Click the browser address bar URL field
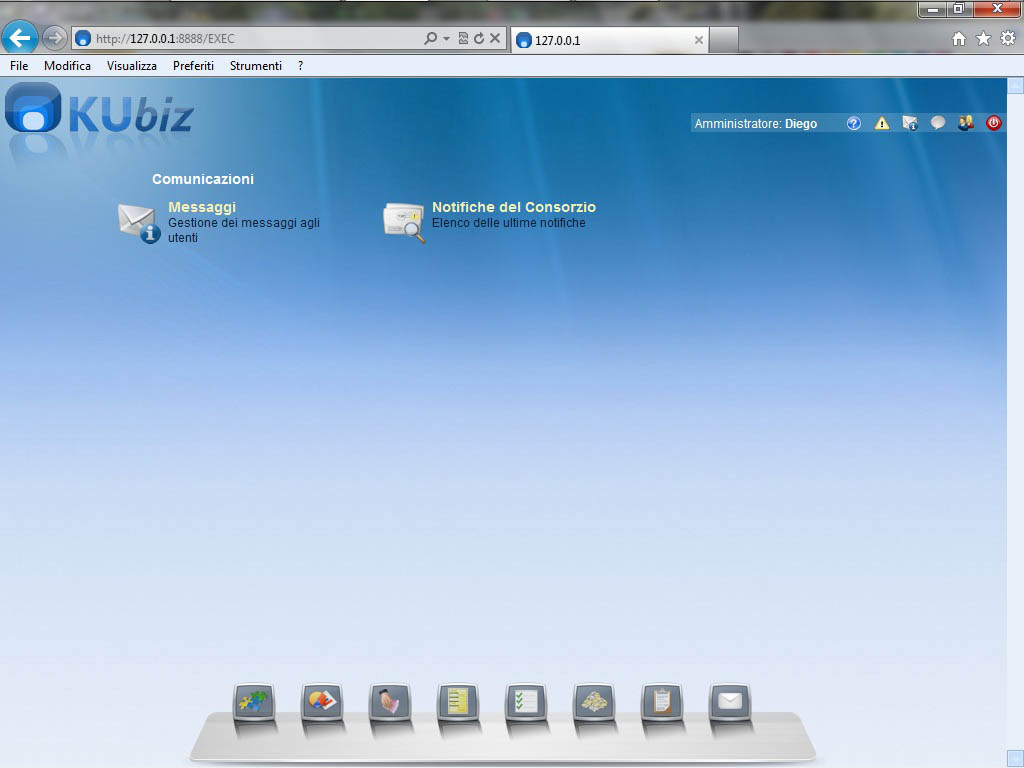Viewport: 1024px width, 768px height. (x=250, y=39)
